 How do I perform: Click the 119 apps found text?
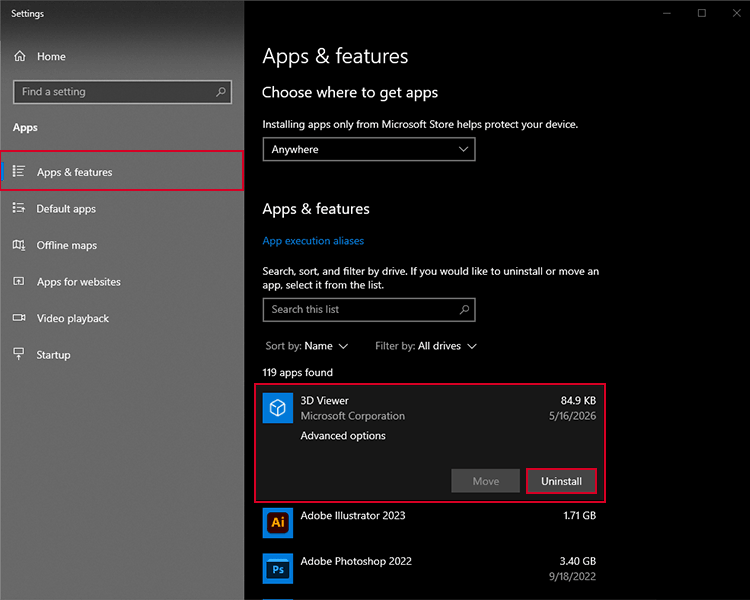[298, 372]
